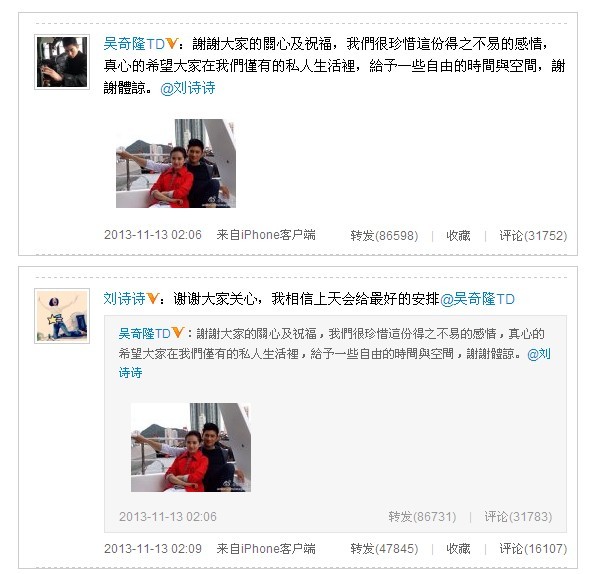Open 吴奇隆TD's profile avatar picture
Image resolution: width=591 pixels, height=574 pixels.
[x=62, y=62]
